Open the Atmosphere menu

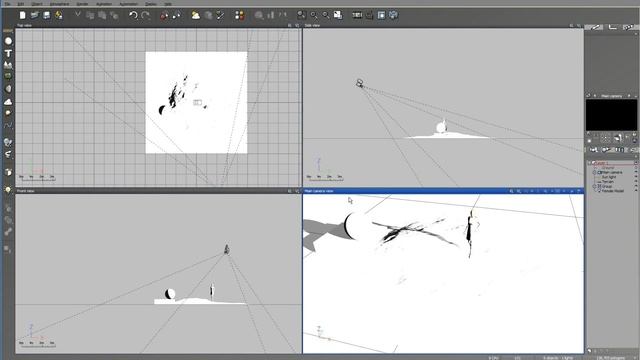coord(59,4)
